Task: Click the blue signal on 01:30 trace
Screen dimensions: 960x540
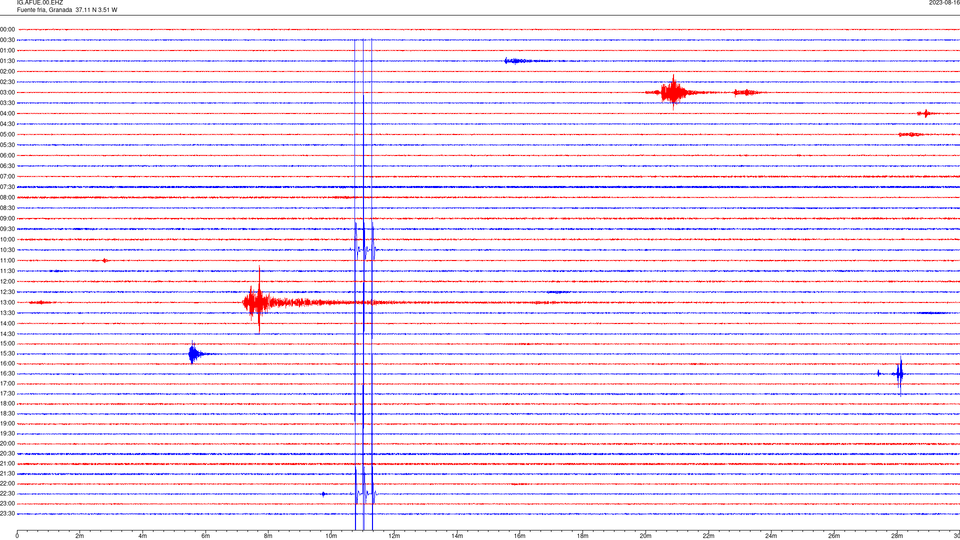Action: [517, 61]
